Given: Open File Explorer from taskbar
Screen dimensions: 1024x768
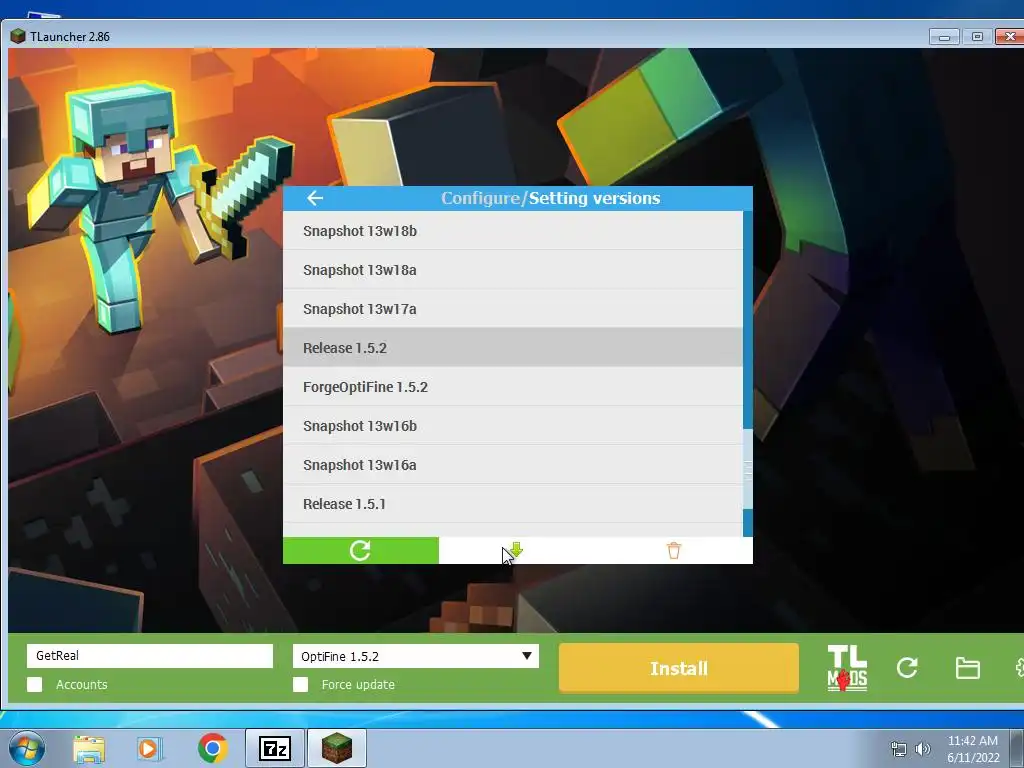Looking at the screenshot, I should [x=88, y=749].
